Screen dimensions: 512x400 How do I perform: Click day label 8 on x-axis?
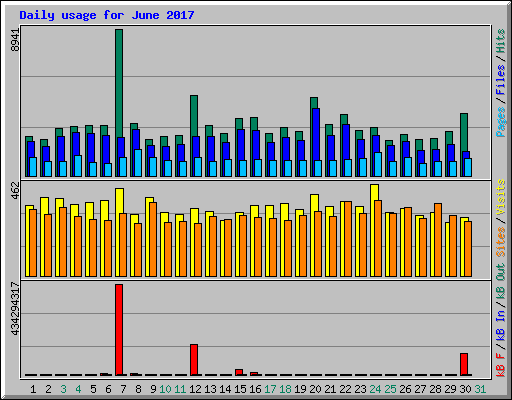pos(138,389)
